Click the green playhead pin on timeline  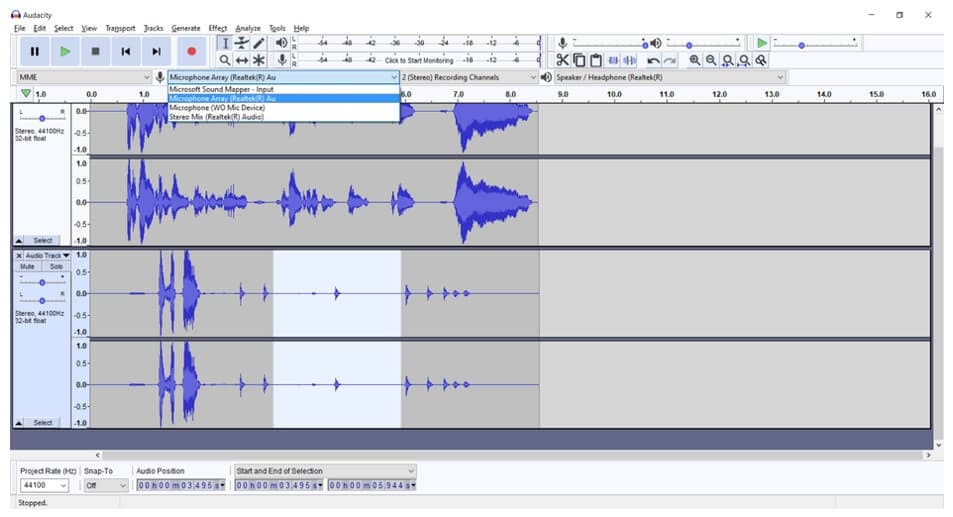[x=26, y=94]
